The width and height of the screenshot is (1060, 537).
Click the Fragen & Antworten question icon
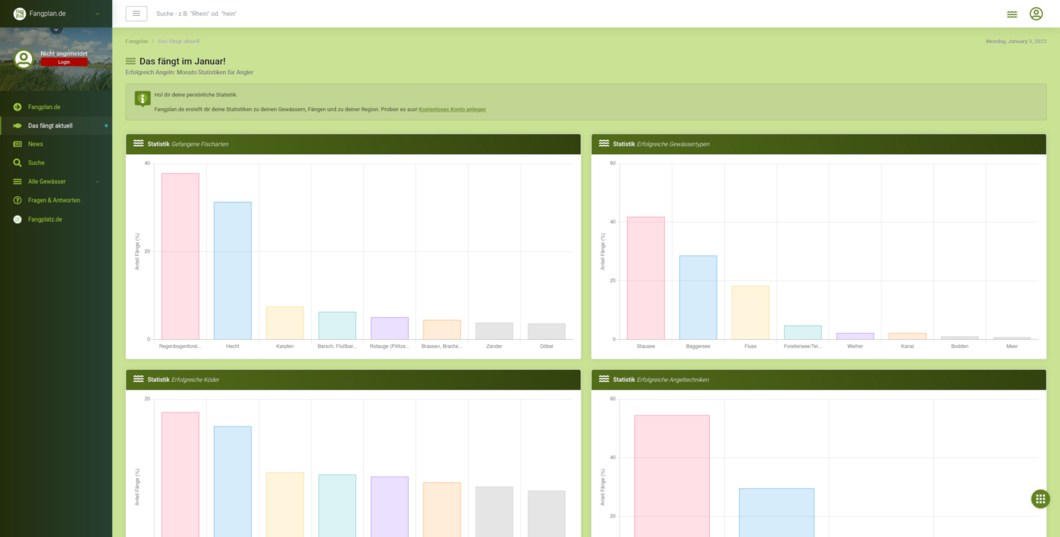coord(16,200)
